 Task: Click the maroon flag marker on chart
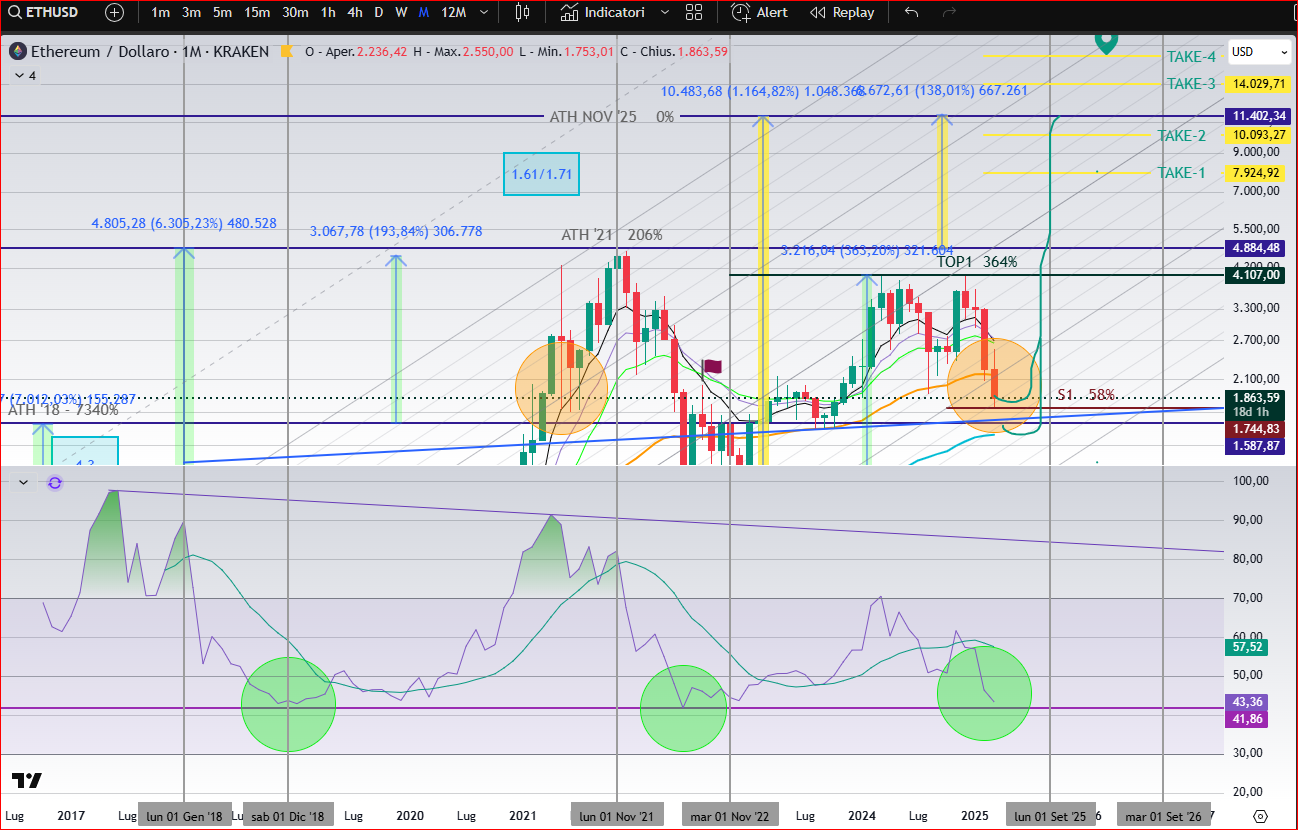(713, 367)
